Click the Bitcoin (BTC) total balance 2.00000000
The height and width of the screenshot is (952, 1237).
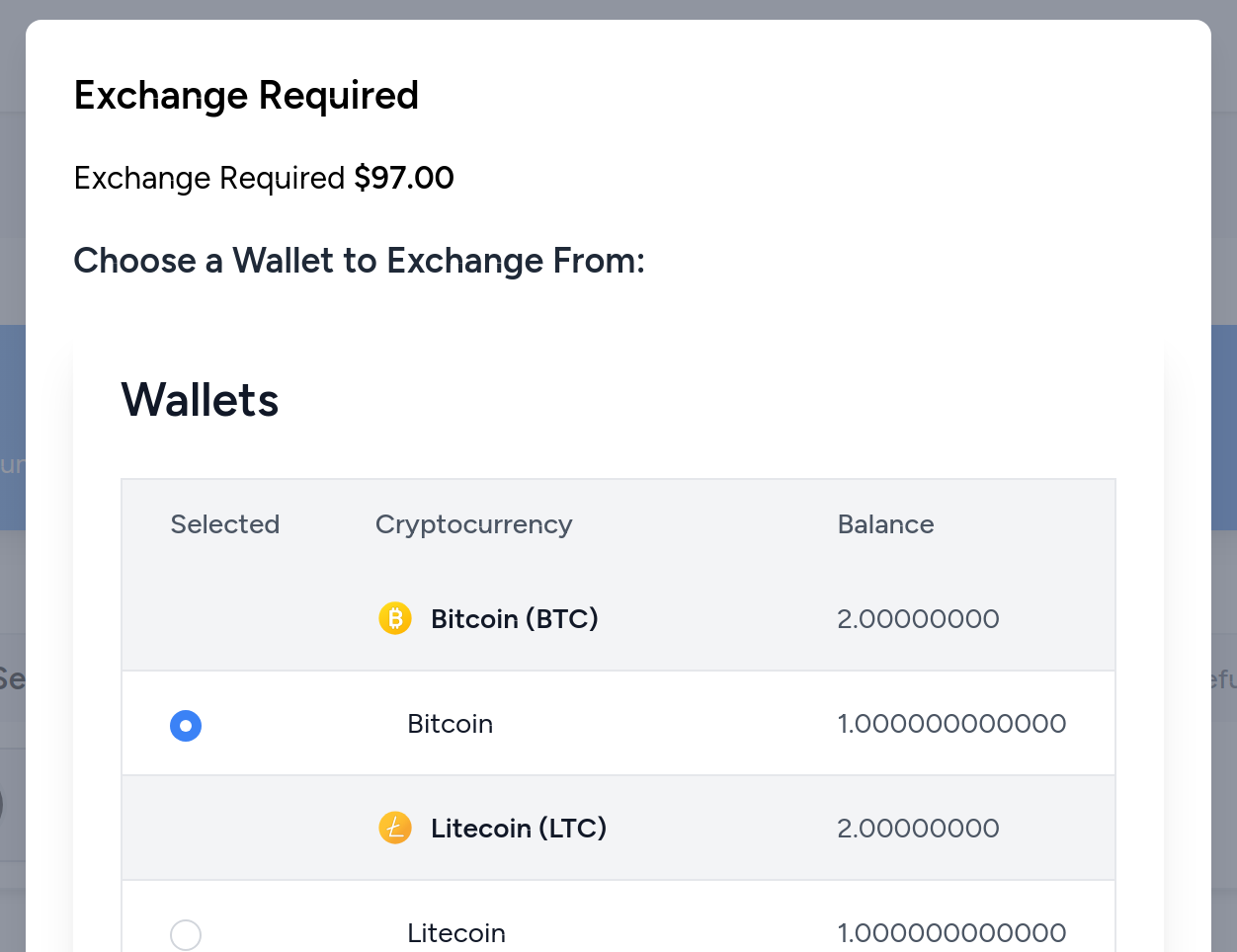point(918,619)
